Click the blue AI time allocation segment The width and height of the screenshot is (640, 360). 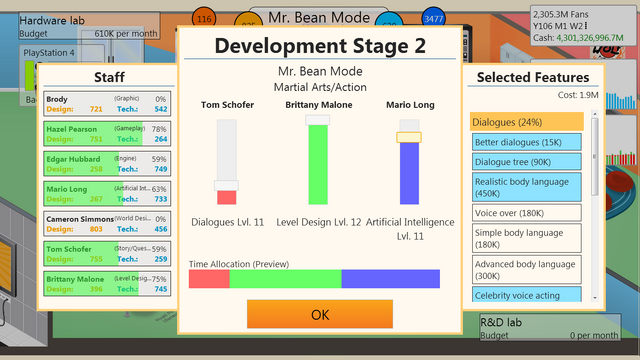(x=391, y=279)
